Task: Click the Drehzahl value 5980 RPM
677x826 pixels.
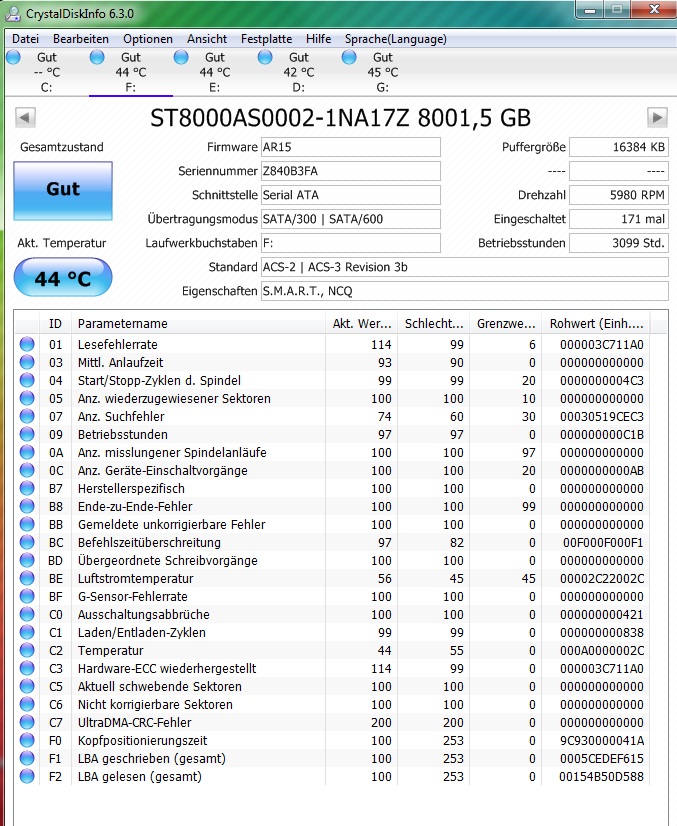Action: 619,195
